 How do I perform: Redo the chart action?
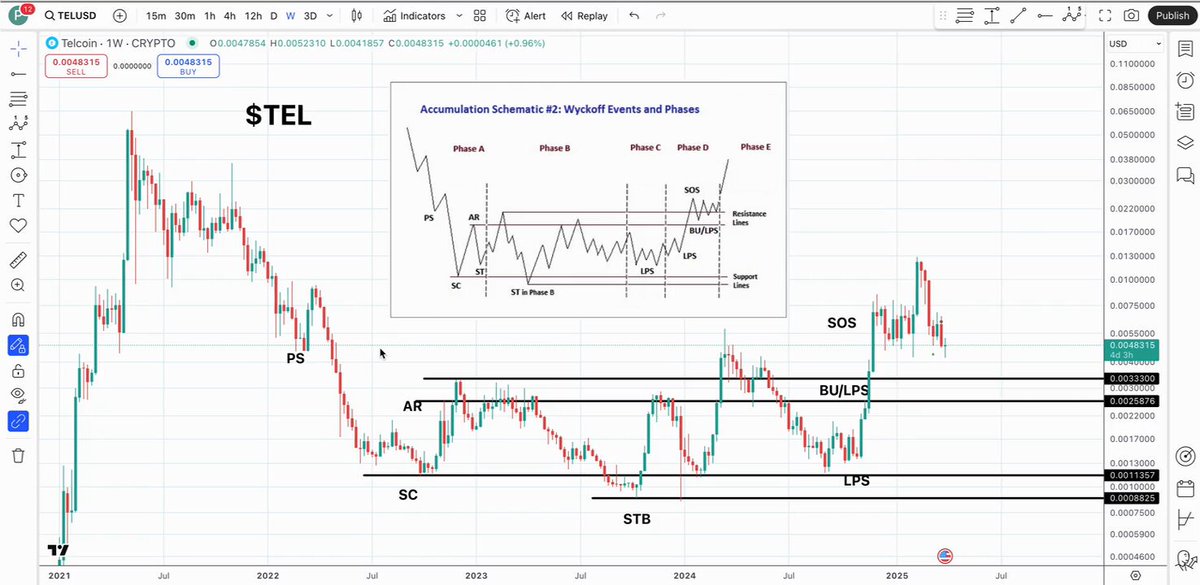pyautogui.click(x=662, y=16)
